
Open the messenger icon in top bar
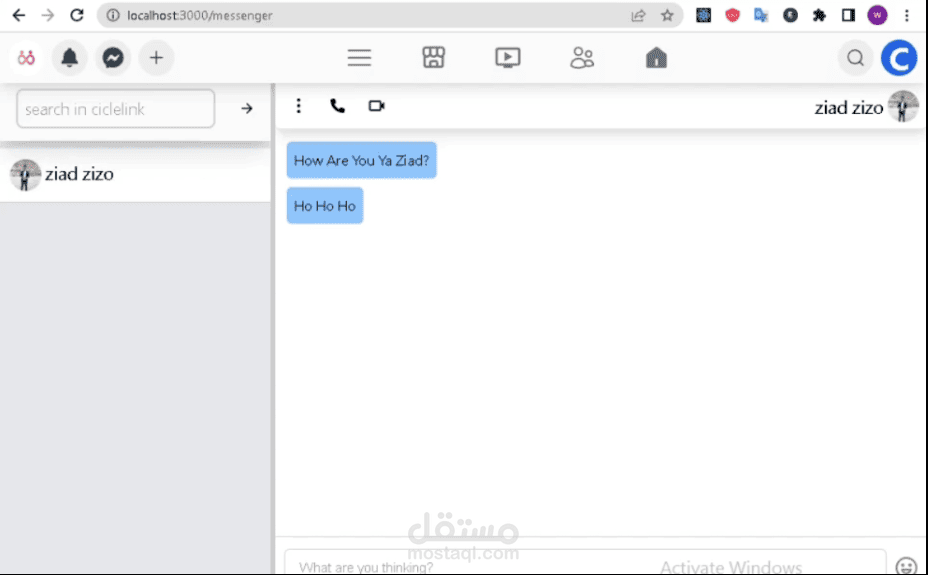pos(113,58)
